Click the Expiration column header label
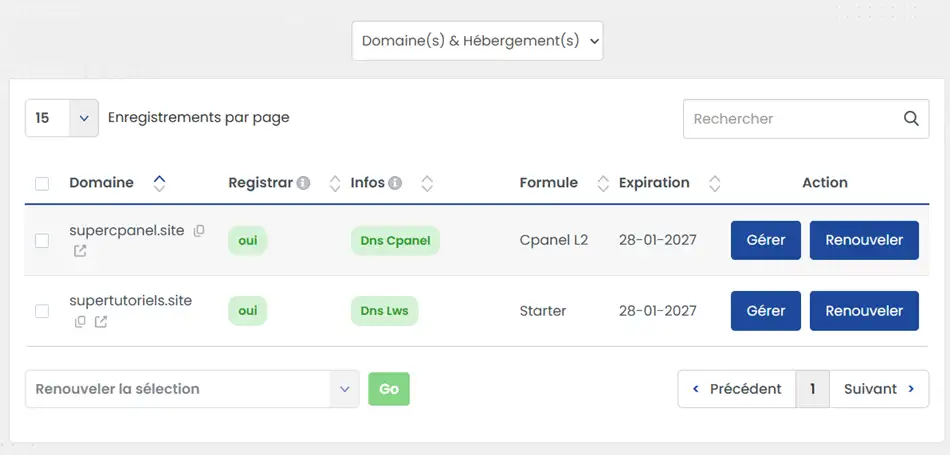 654,182
